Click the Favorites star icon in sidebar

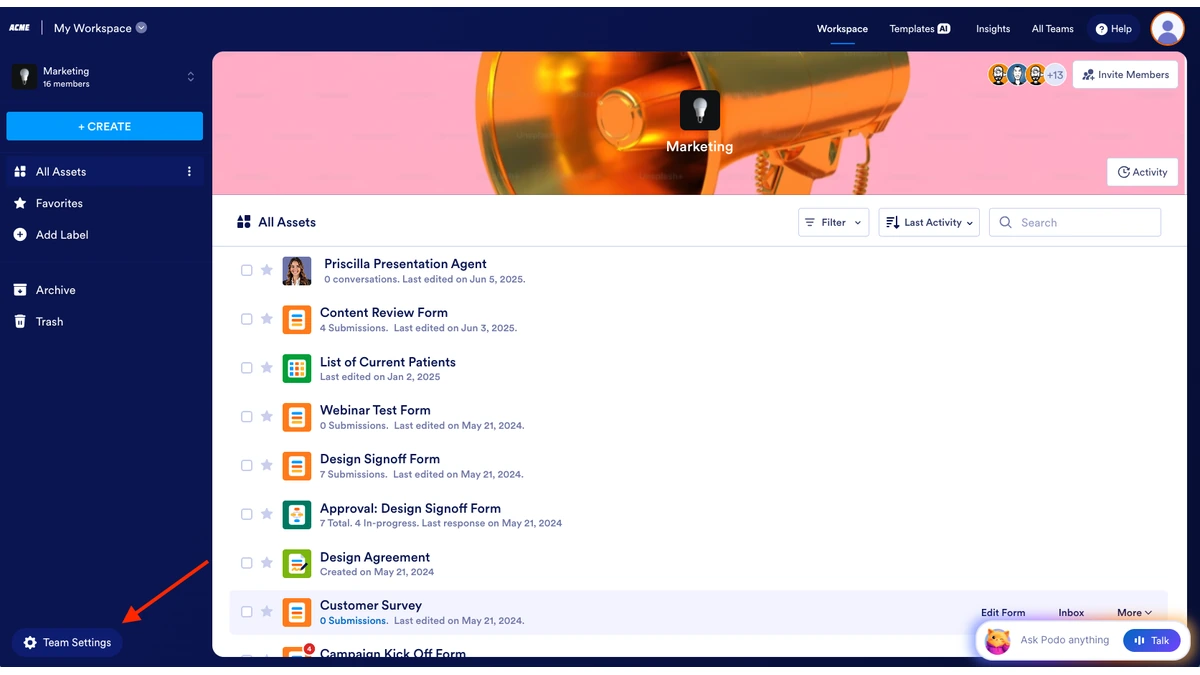pos(20,203)
